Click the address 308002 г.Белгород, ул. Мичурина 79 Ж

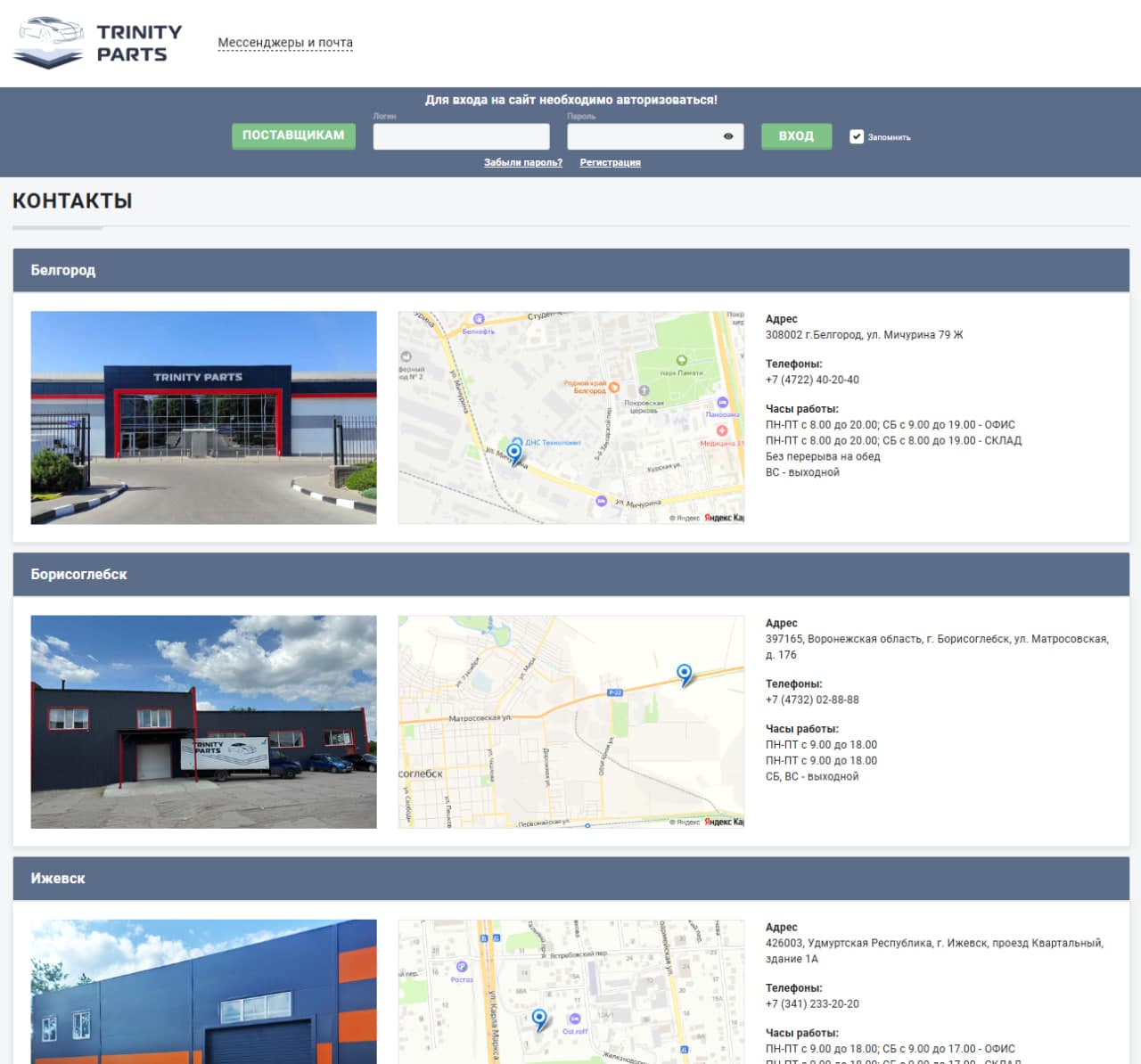[864, 335]
